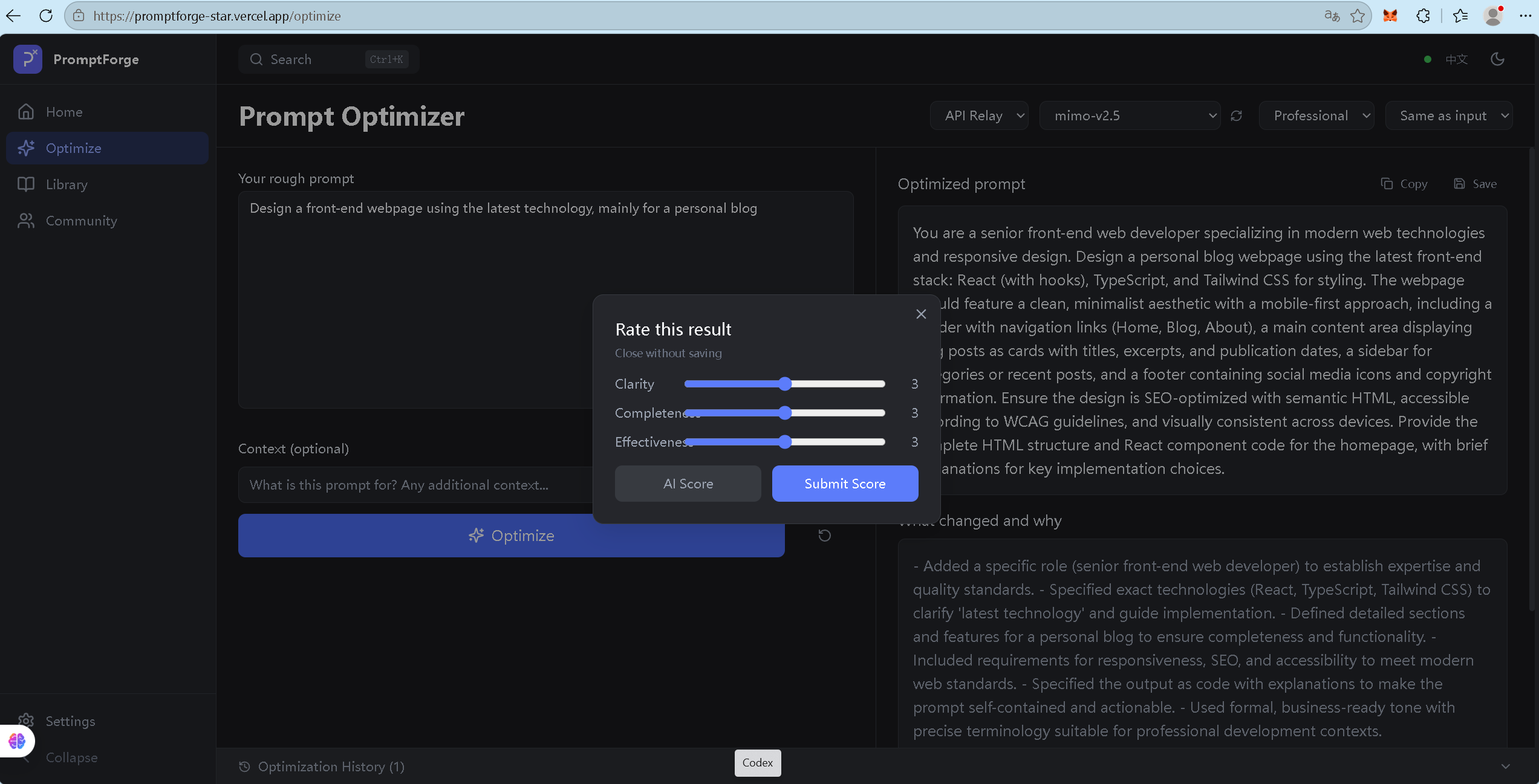Open the browser translate icon
The height and width of the screenshot is (784, 1539).
coord(1332,16)
